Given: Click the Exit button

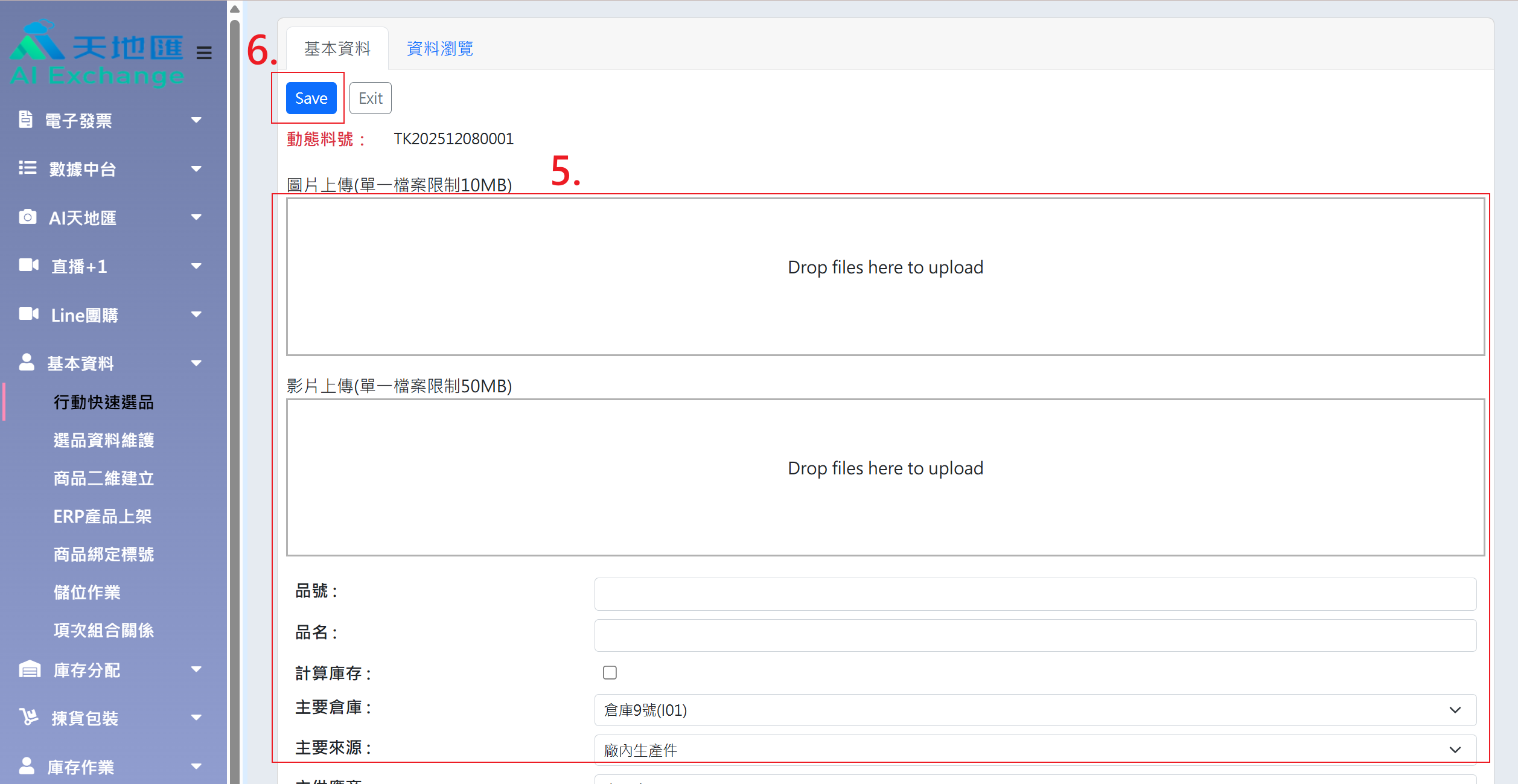Looking at the screenshot, I should [370, 98].
